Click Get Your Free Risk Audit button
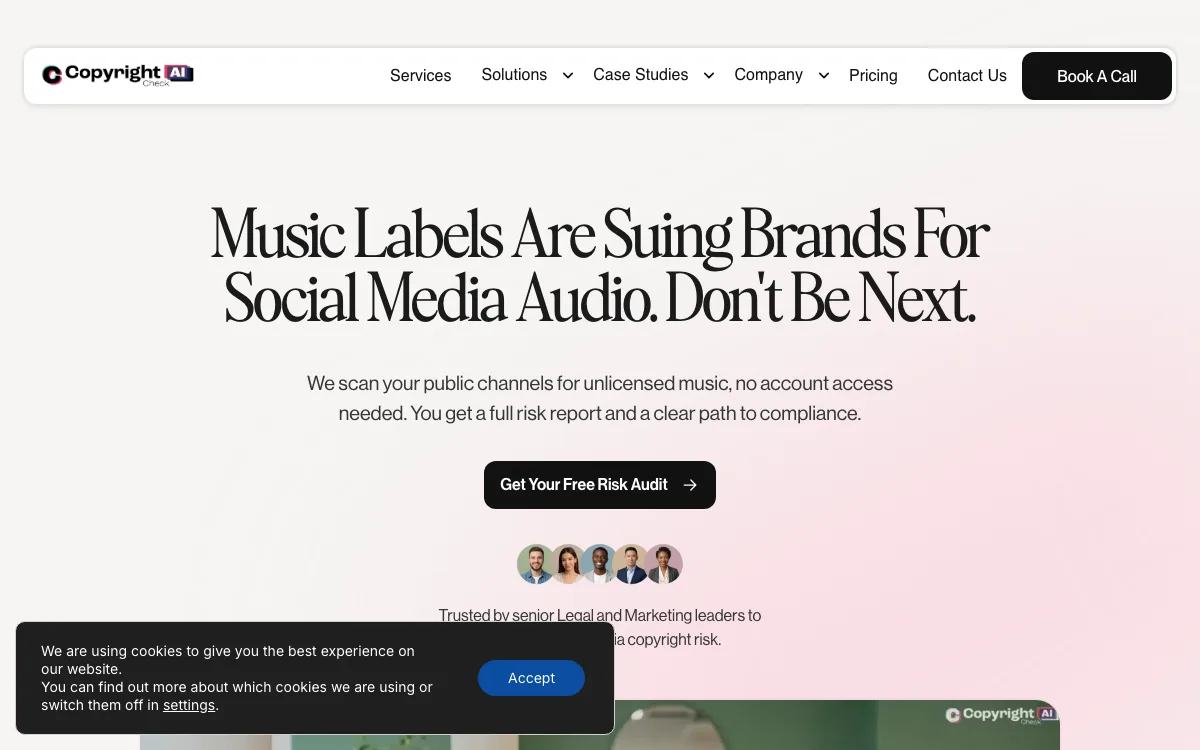This screenshot has width=1200, height=750. coord(600,485)
